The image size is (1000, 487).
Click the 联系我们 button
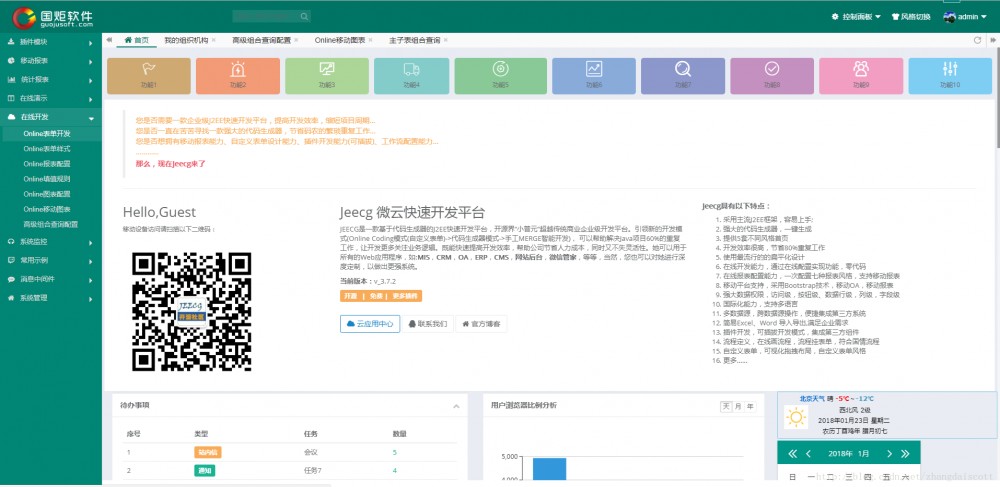coord(428,324)
